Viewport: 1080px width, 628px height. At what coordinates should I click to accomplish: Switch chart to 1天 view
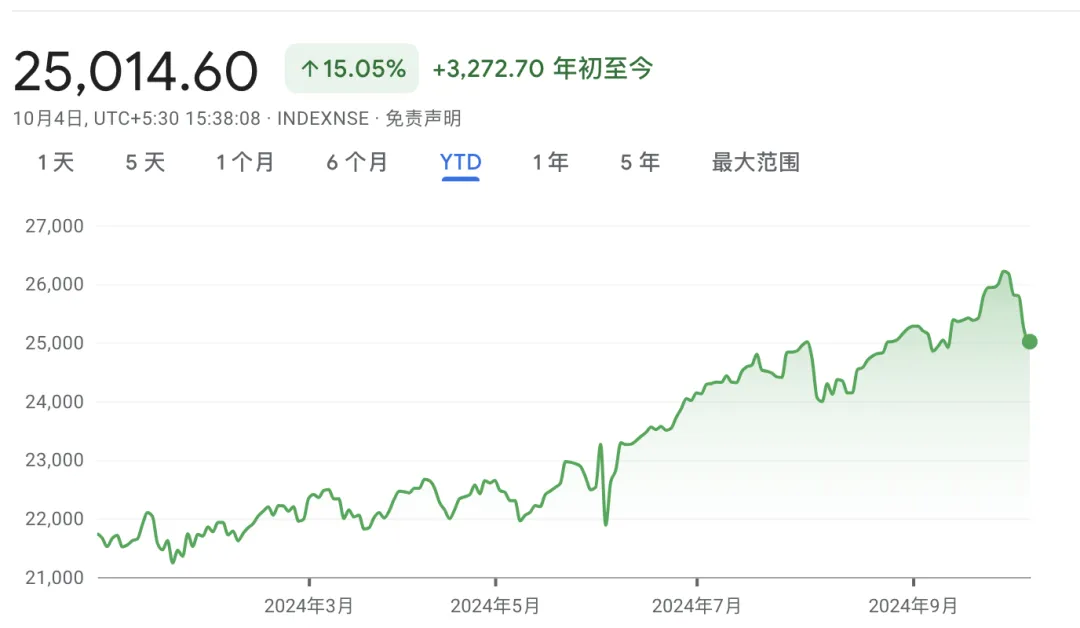pos(55,162)
